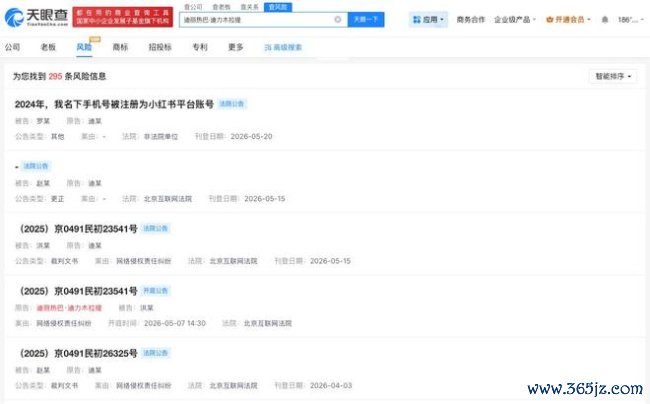Switch to the 商标 tab
650x404 pixels.
tap(120, 47)
